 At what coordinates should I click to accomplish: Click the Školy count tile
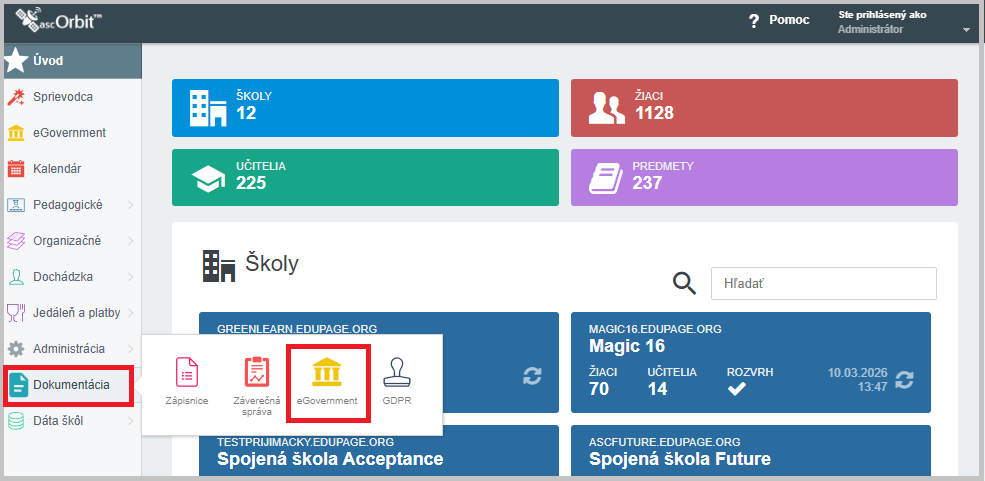pyautogui.click(x=365, y=107)
